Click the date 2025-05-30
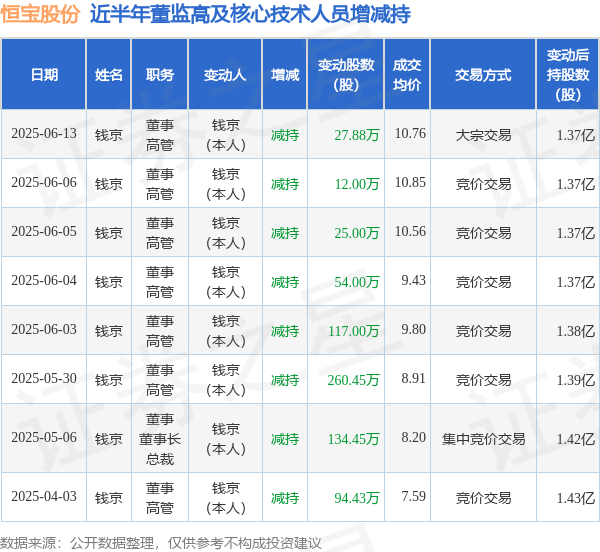Image resolution: width=600 pixels, height=552 pixels. coord(44,378)
